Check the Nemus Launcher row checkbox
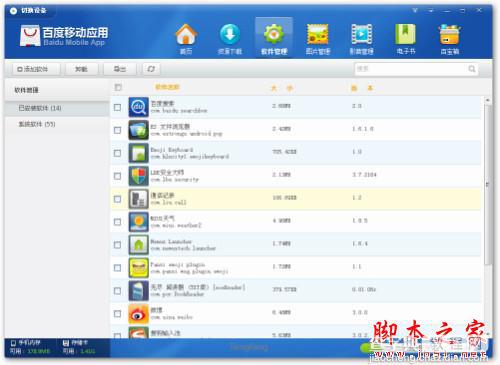500x365 pixels. point(117,245)
